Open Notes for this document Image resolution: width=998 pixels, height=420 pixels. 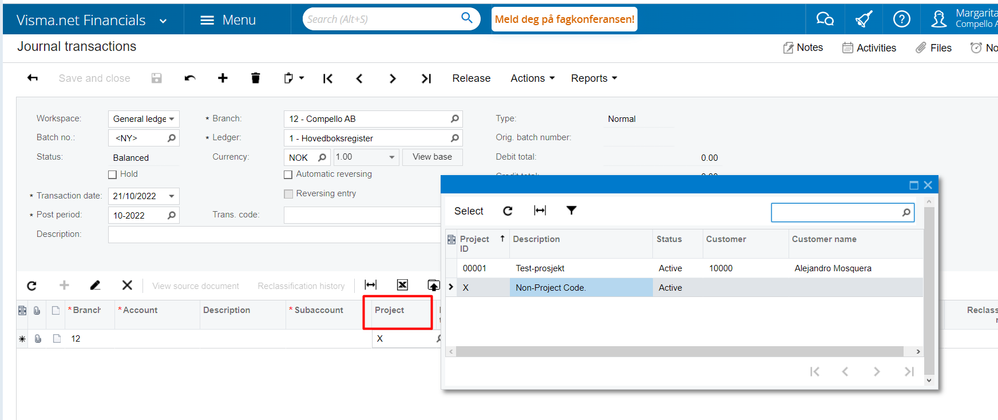[x=803, y=48]
